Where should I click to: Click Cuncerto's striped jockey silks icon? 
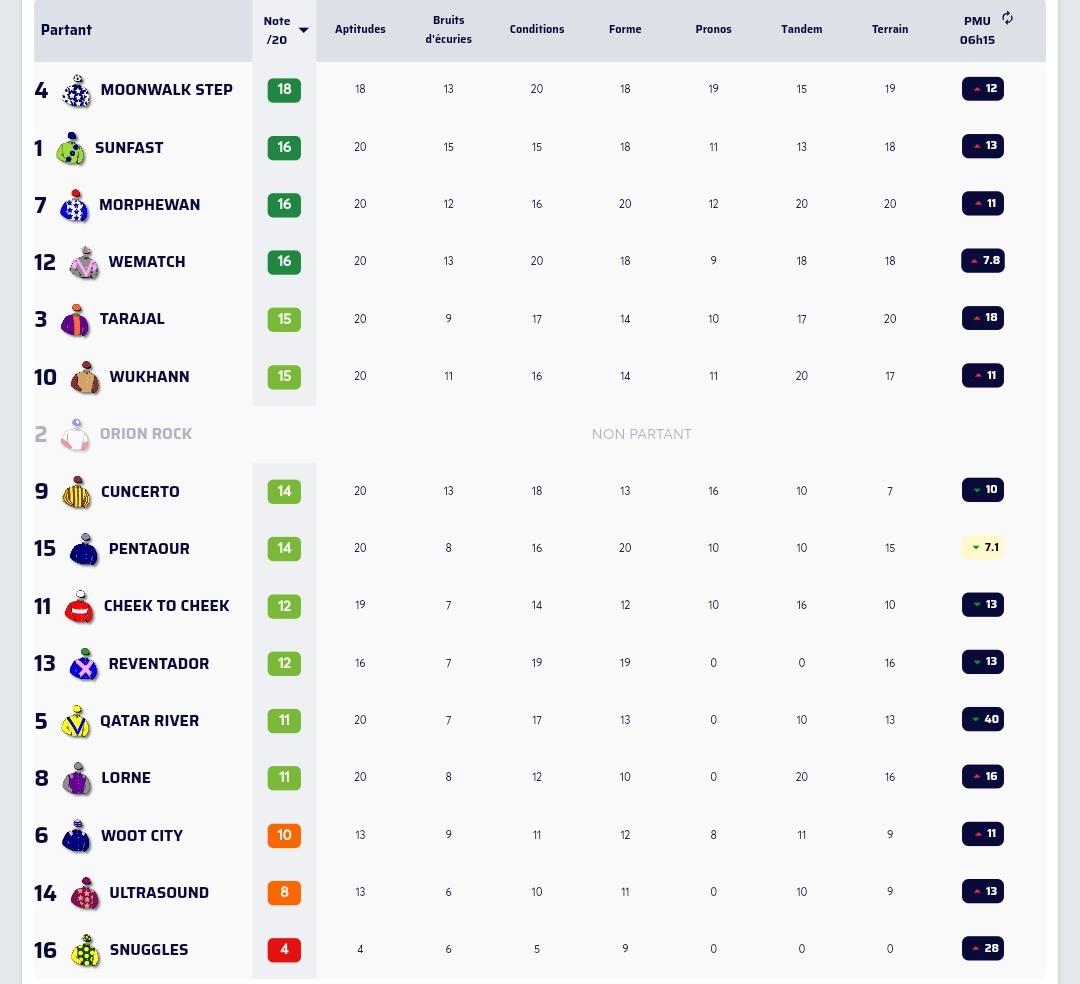click(x=76, y=492)
